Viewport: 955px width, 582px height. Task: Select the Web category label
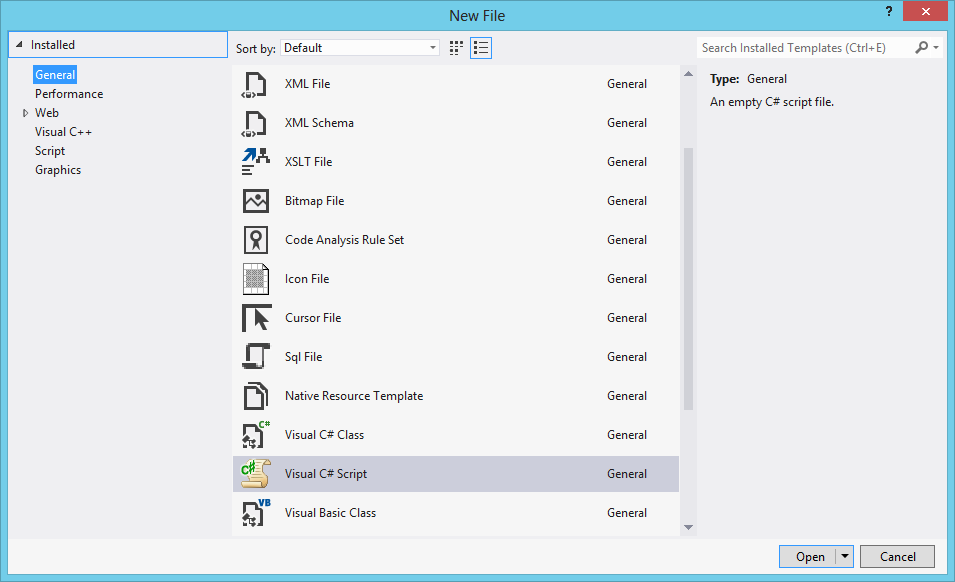coord(47,113)
